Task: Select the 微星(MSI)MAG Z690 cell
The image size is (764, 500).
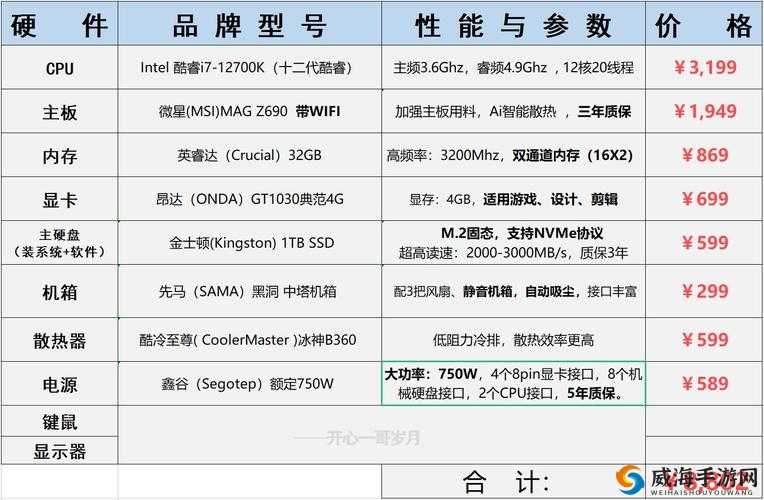Action: tap(249, 111)
